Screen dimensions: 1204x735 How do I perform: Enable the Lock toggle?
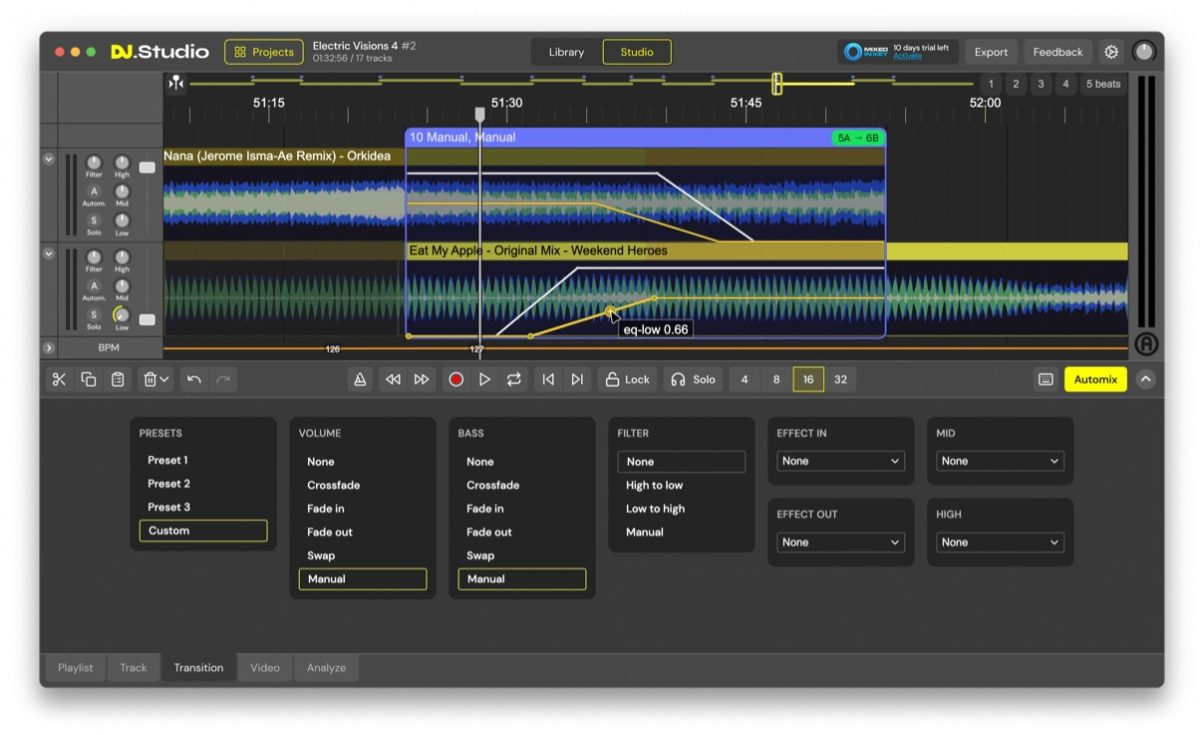[x=628, y=379]
